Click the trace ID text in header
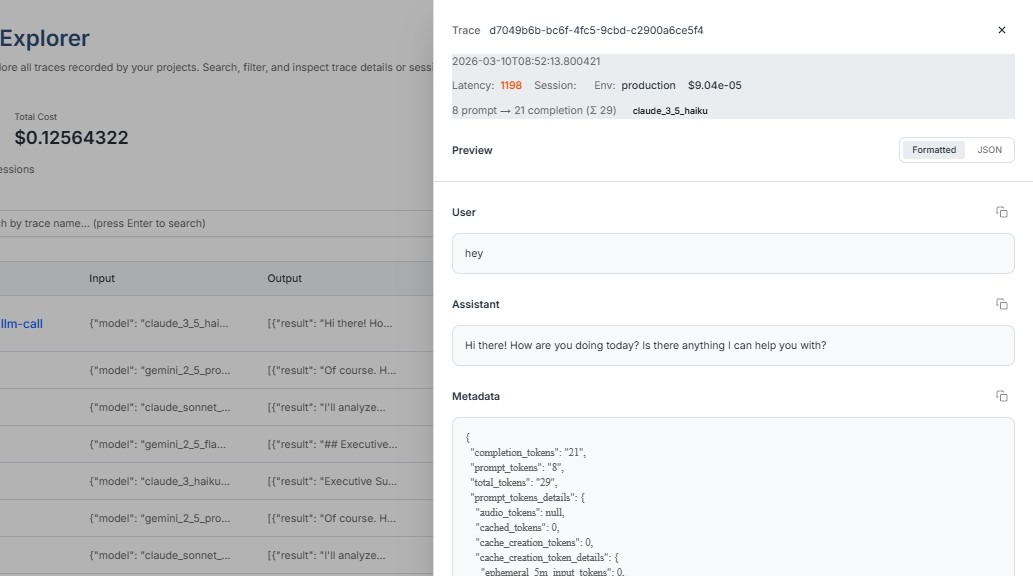 coord(596,31)
